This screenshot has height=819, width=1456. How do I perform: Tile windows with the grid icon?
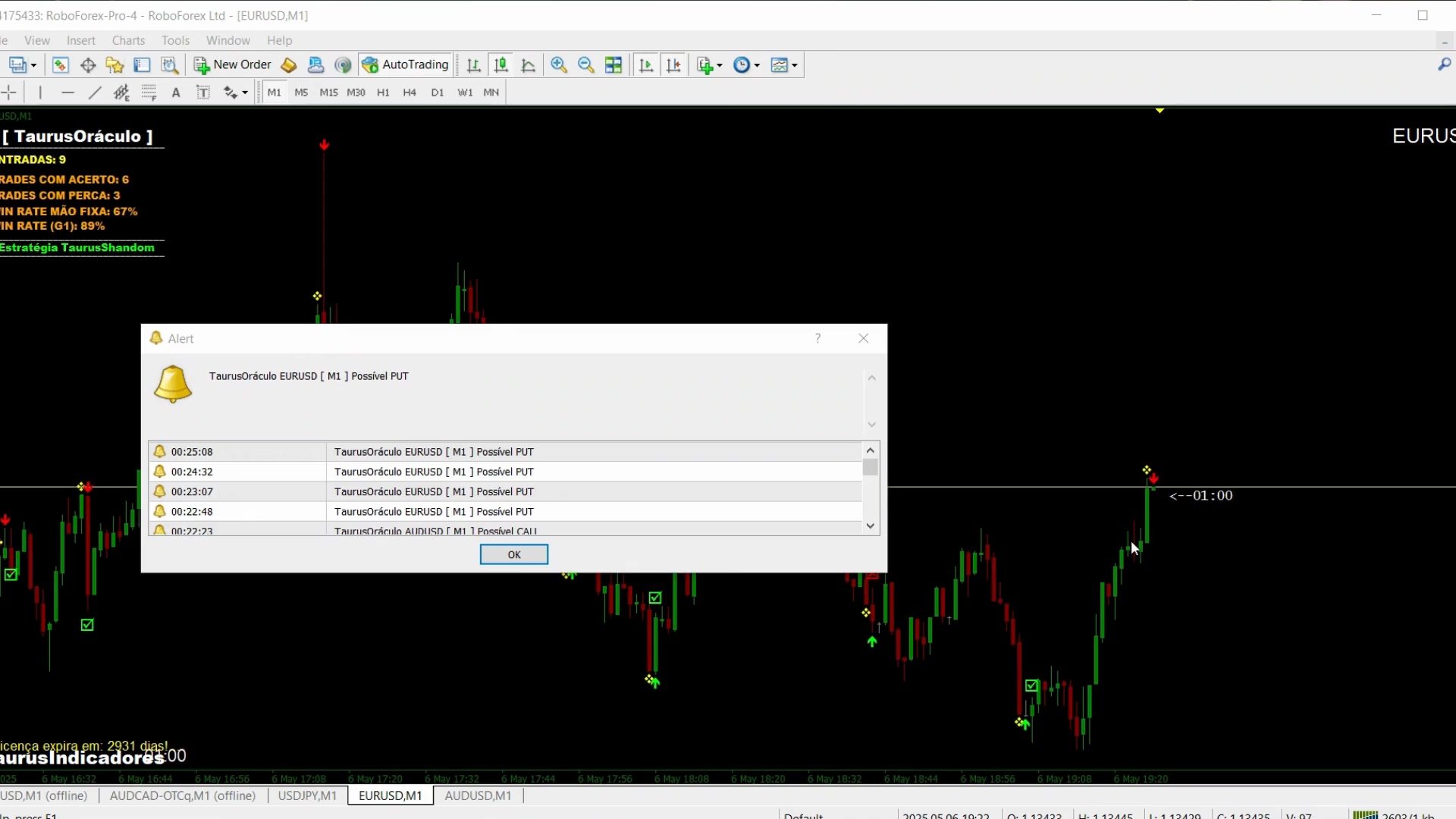pos(613,65)
